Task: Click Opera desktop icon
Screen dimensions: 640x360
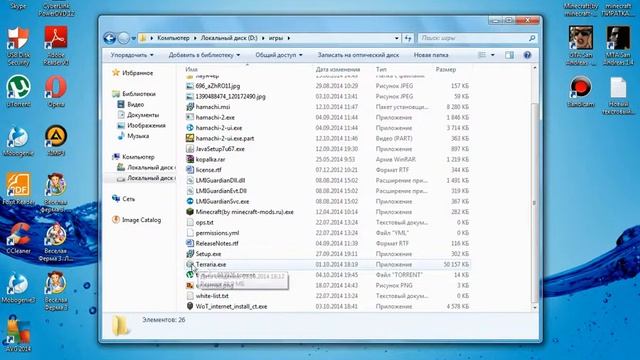Action: point(56,91)
